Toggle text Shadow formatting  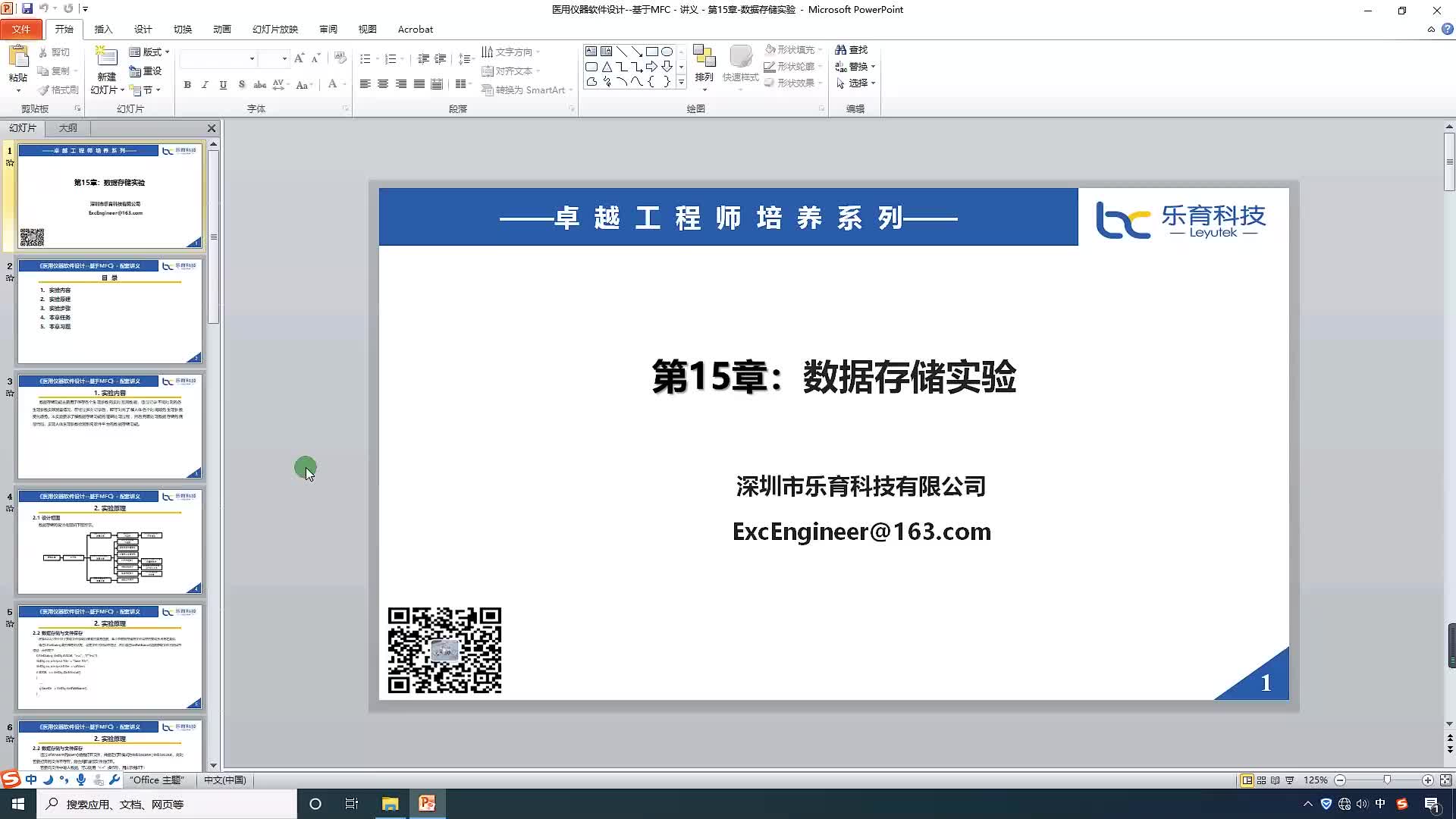pos(241,85)
